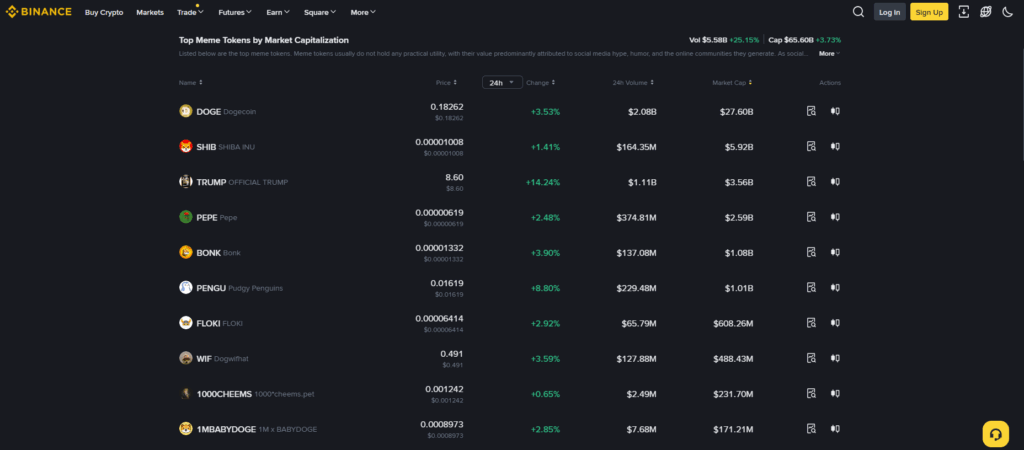The height and width of the screenshot is (450, 1024).
Task: Open the Markets menu item
Action: pos(150,12)
